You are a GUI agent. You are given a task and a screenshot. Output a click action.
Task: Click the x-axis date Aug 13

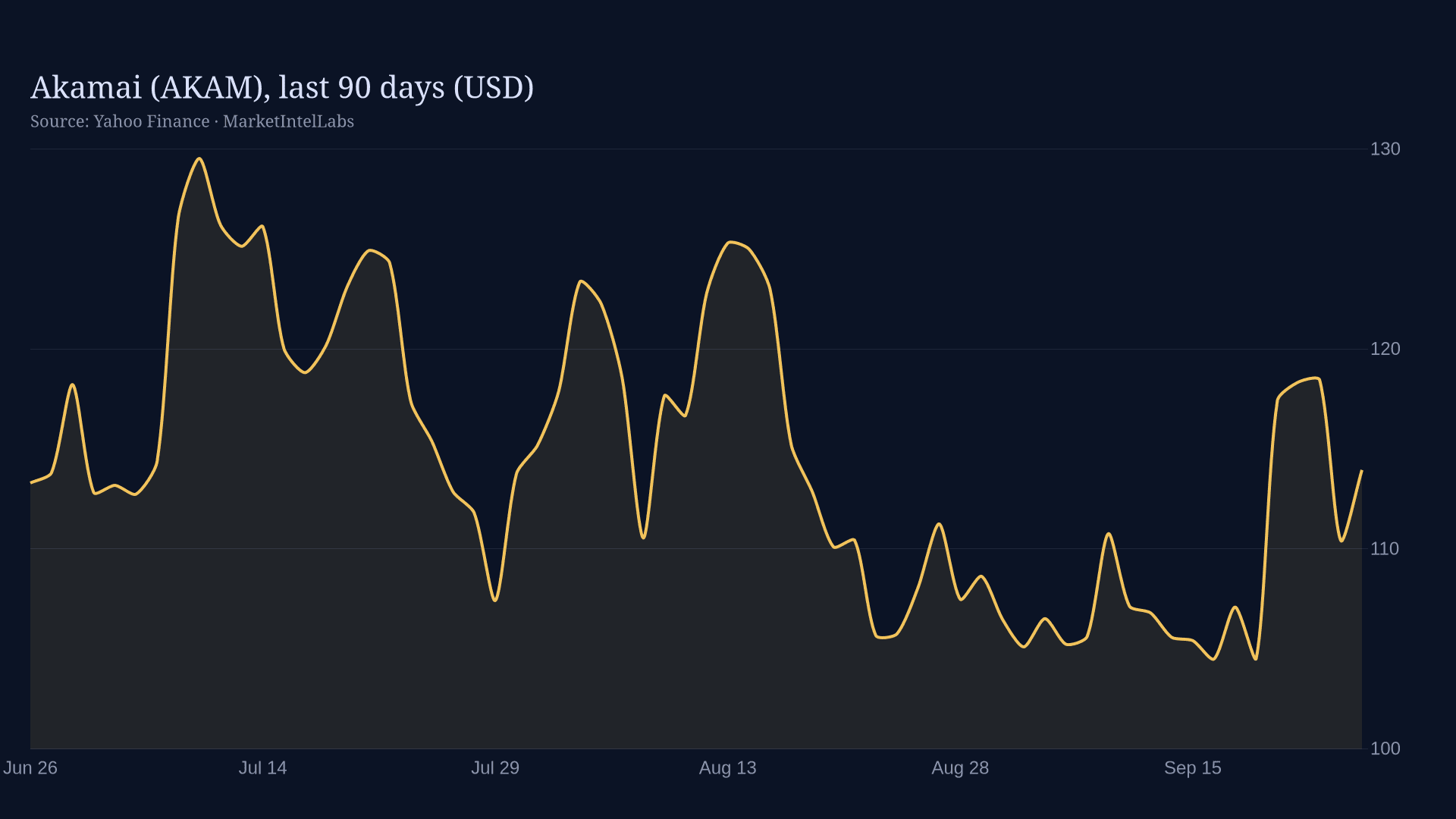click(728, 768)
